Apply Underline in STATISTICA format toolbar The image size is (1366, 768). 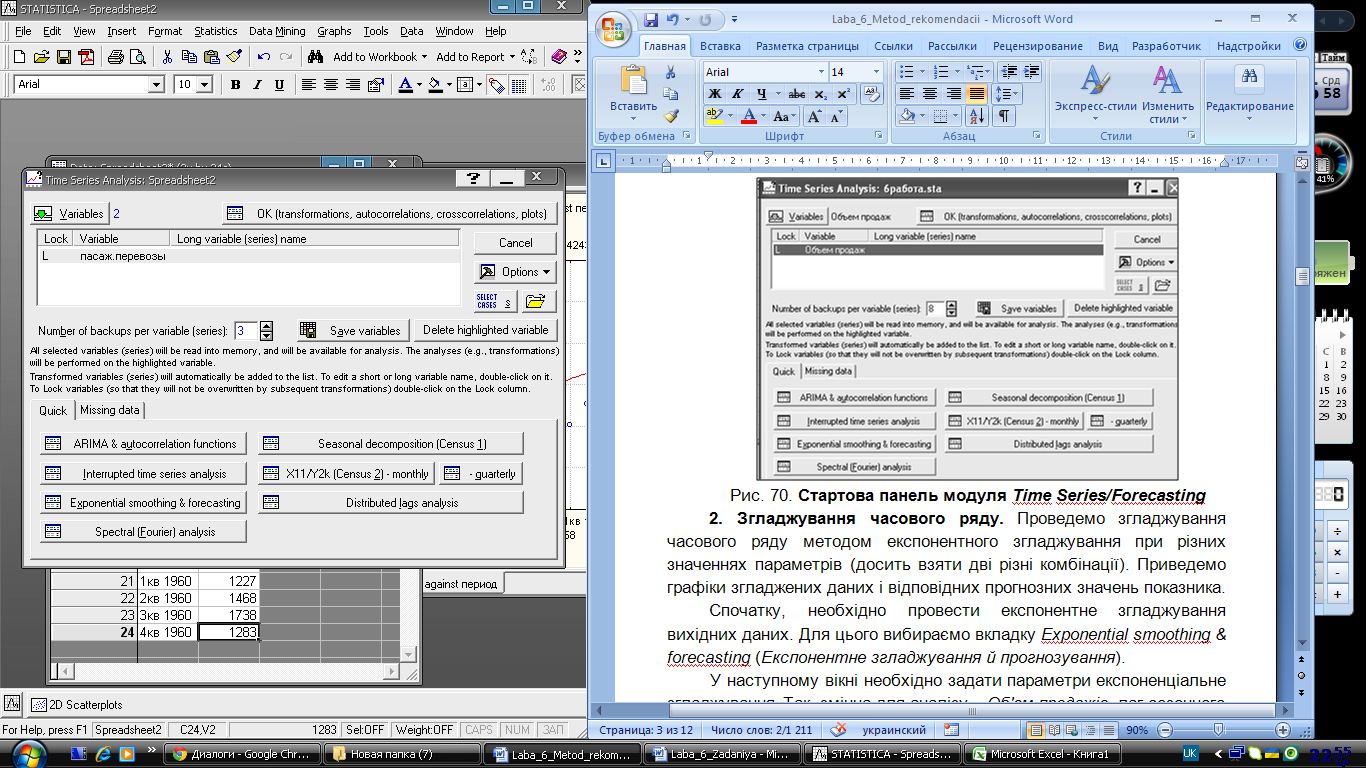[279, 85]
